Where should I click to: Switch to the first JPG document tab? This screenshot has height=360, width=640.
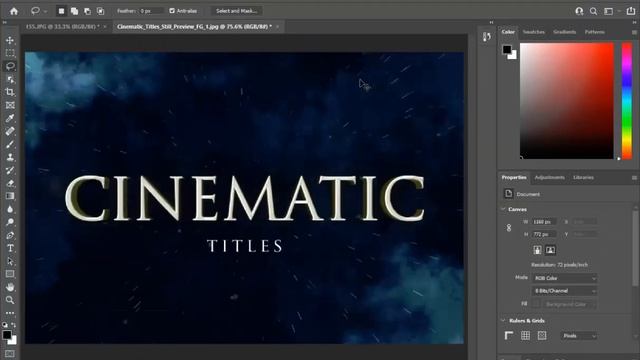coord(62,27)
